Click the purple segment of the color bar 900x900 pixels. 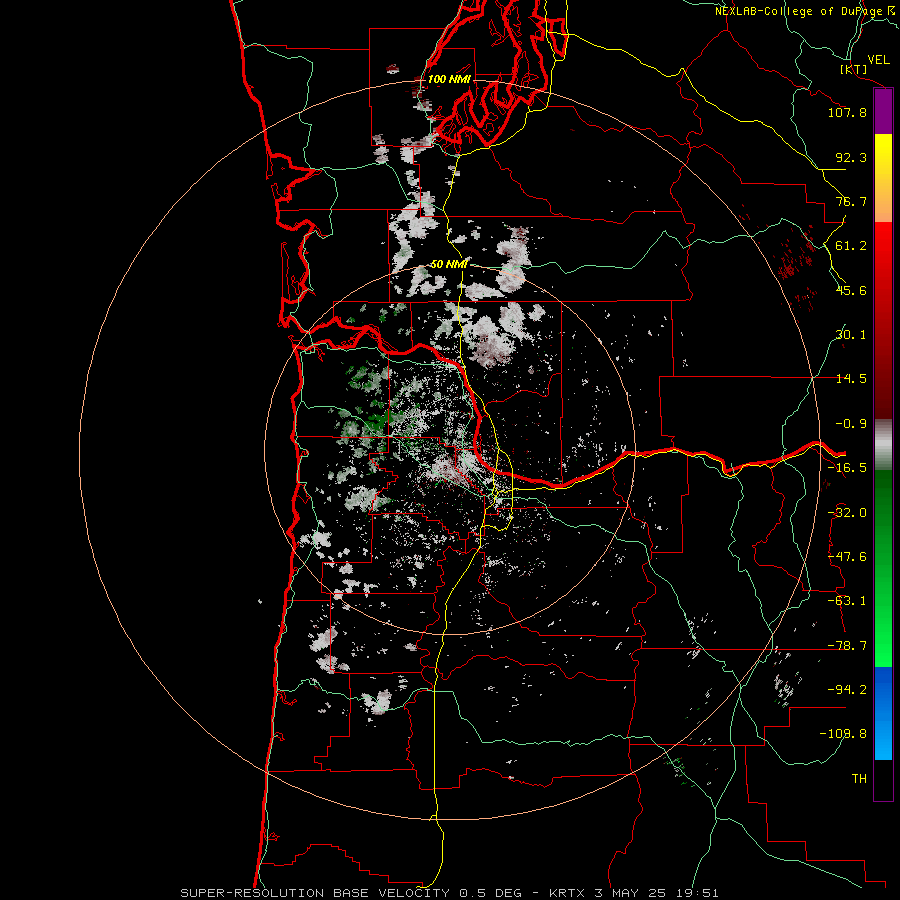[883, 111]
